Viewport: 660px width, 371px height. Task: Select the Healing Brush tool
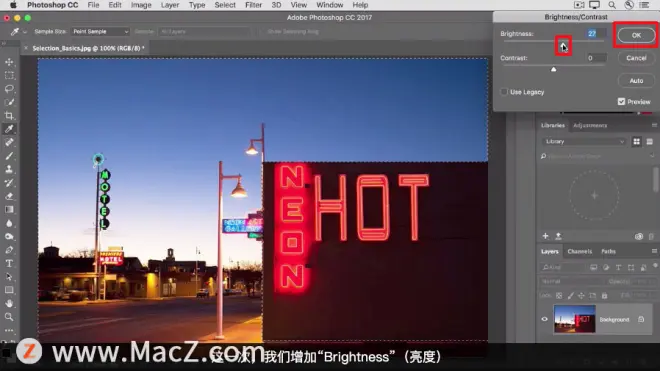9,142
